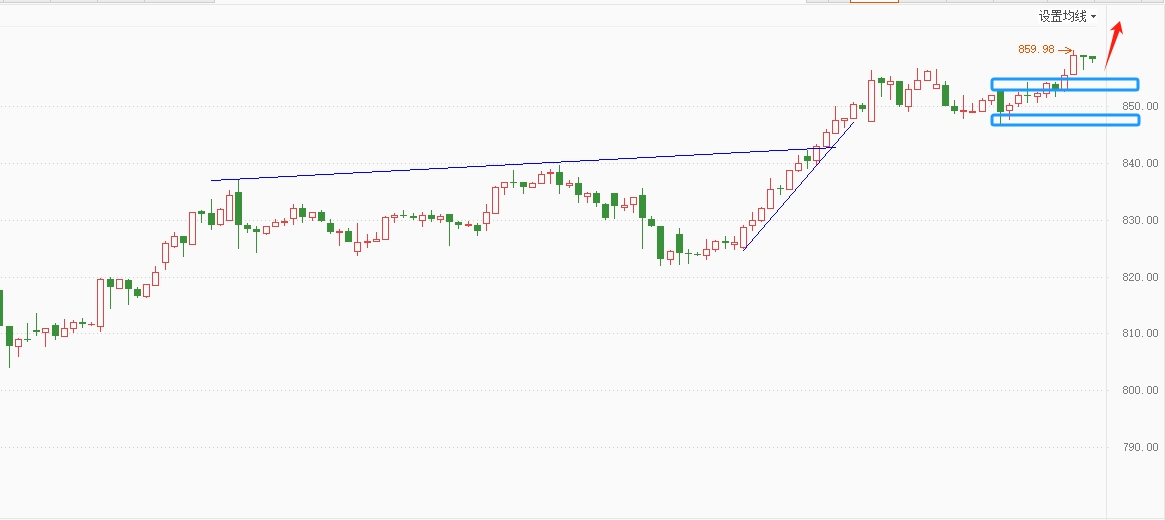Click the 859.98 high price label

click(x=1036, y=49)
